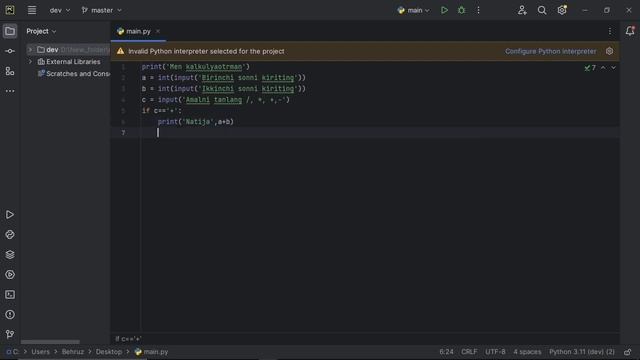Expand External Libraries node
640x360 pixels.
tap(30, 62)
